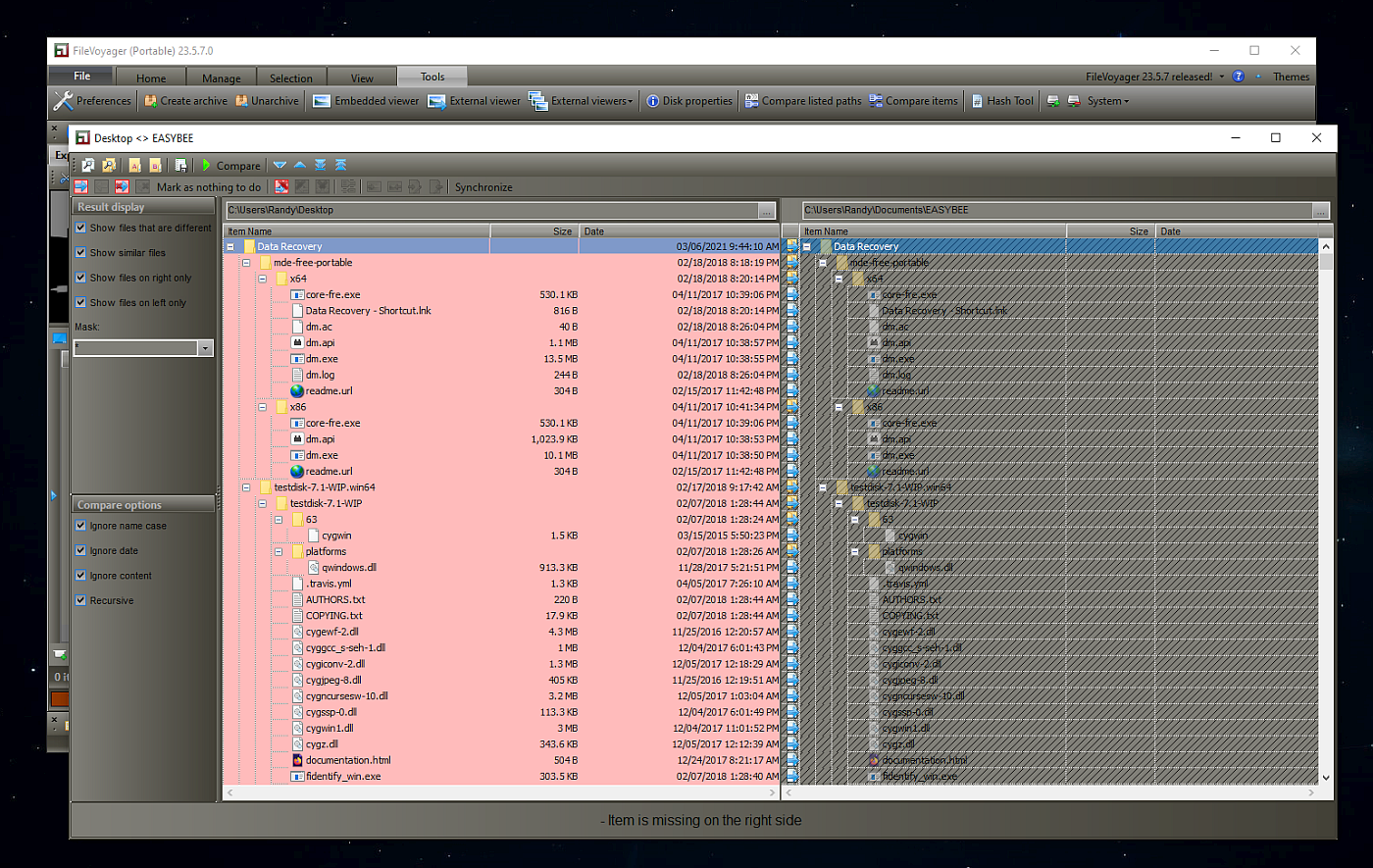The width and height of the screenshot is (1373, 868).
Task: Open the Hash Tool
Action: (x=1002, y=101)
